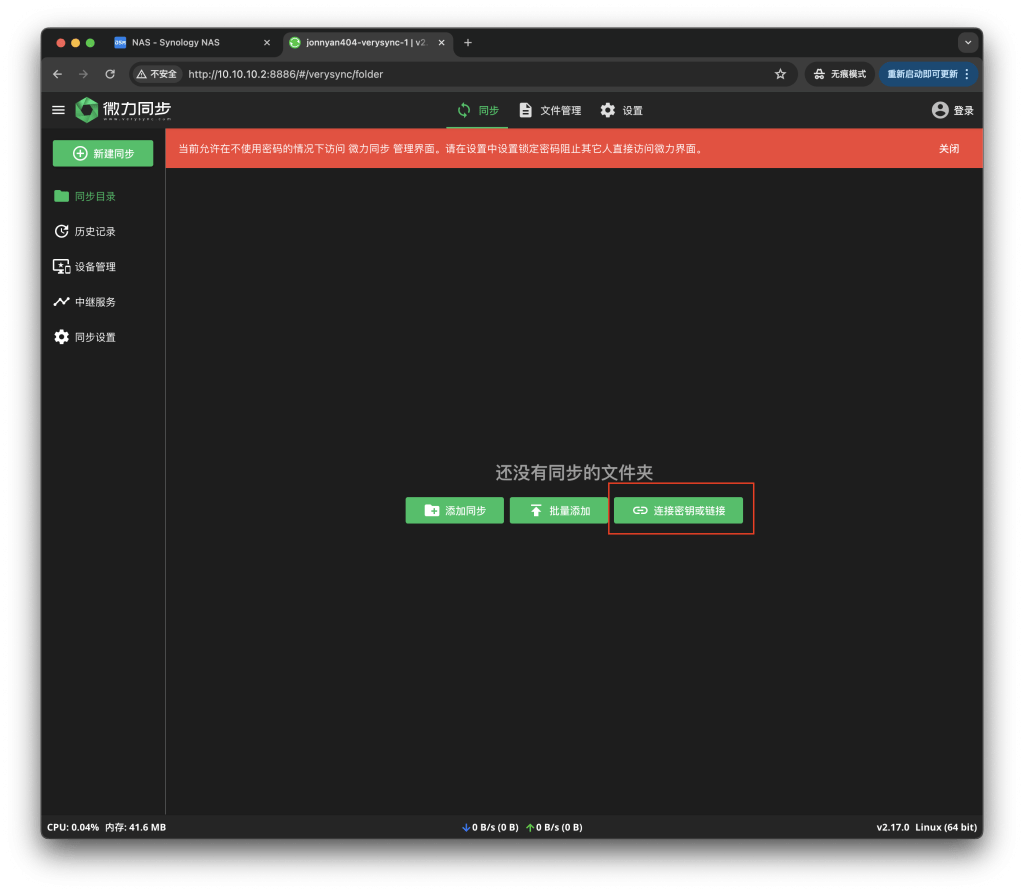Open a new browser tab
The height and width of the screenshot is (893, 1024).
pos(468,42)
